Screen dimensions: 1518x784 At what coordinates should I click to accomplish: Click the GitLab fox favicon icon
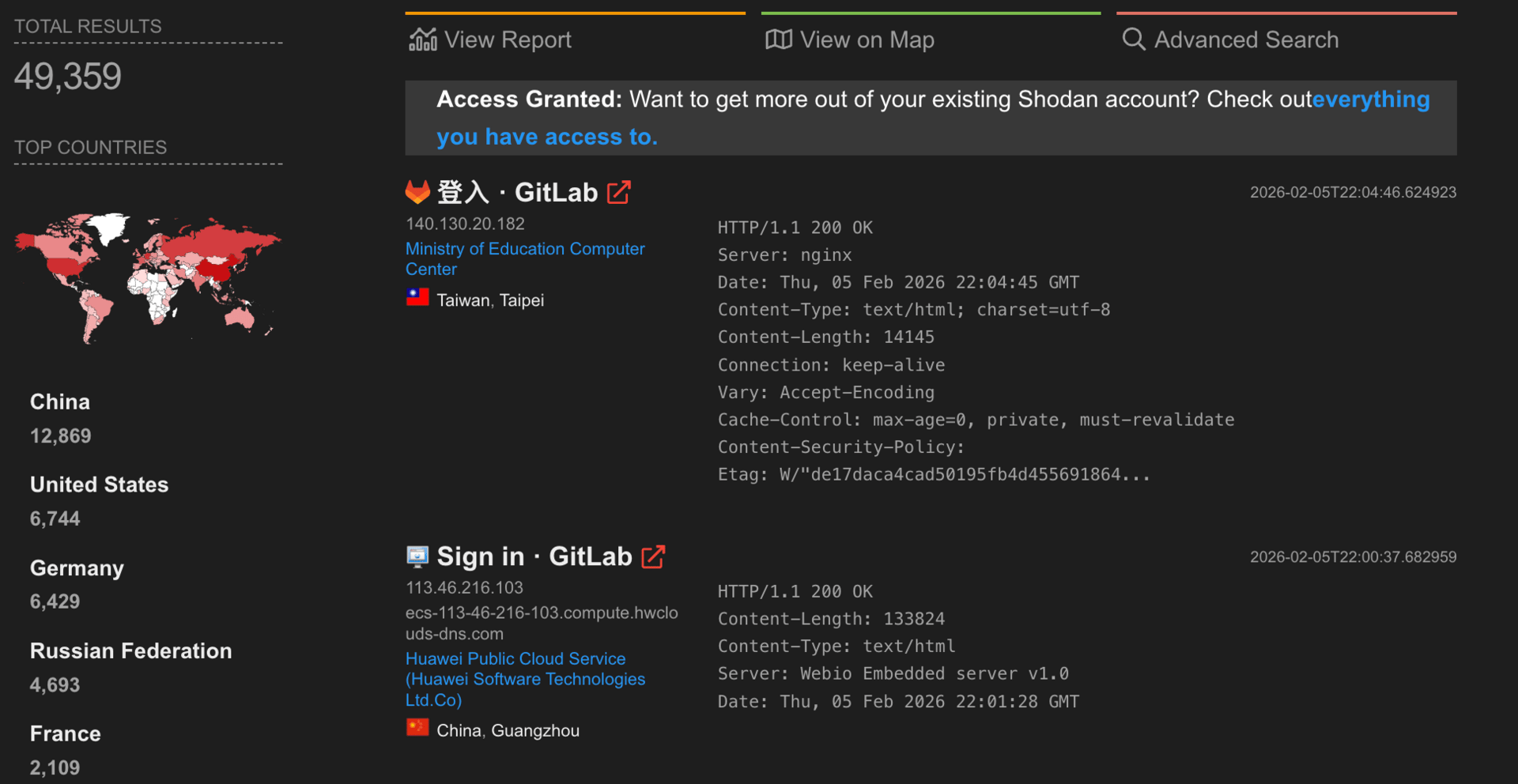[x=417, y=192]
